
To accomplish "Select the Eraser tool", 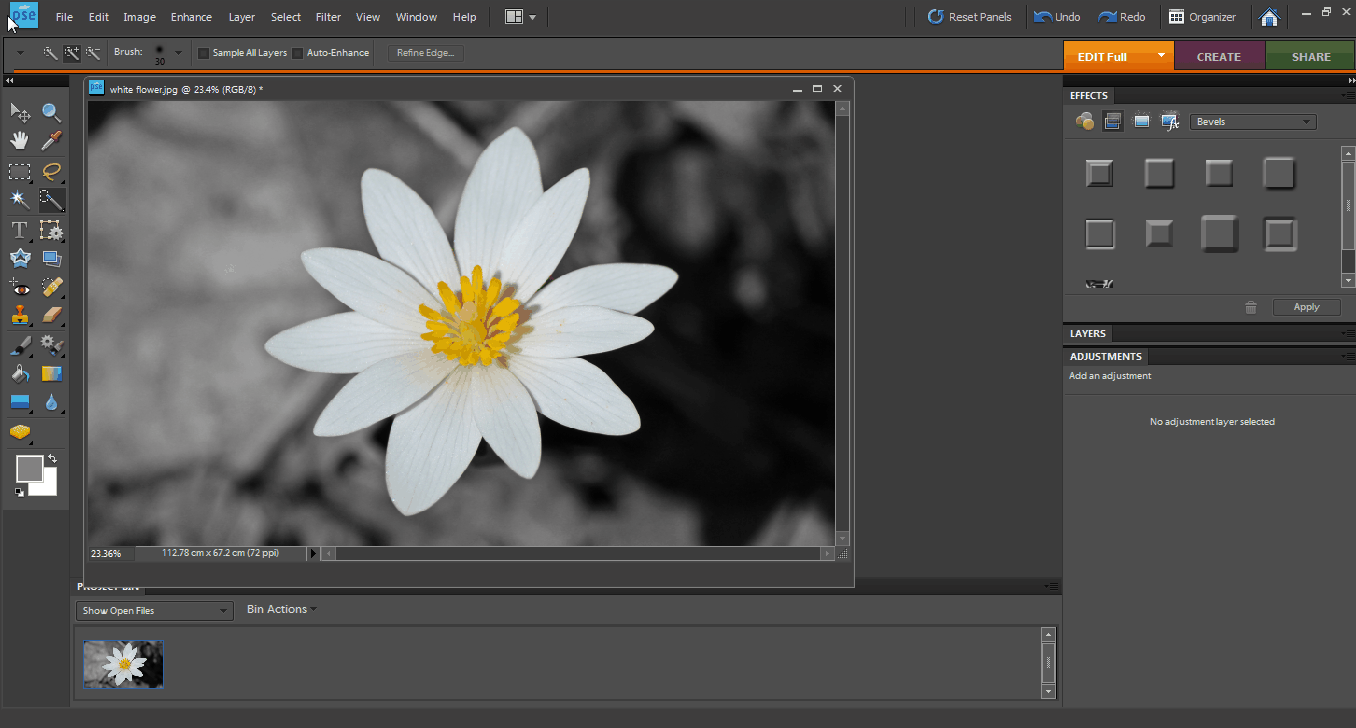I will coord(51,315).
